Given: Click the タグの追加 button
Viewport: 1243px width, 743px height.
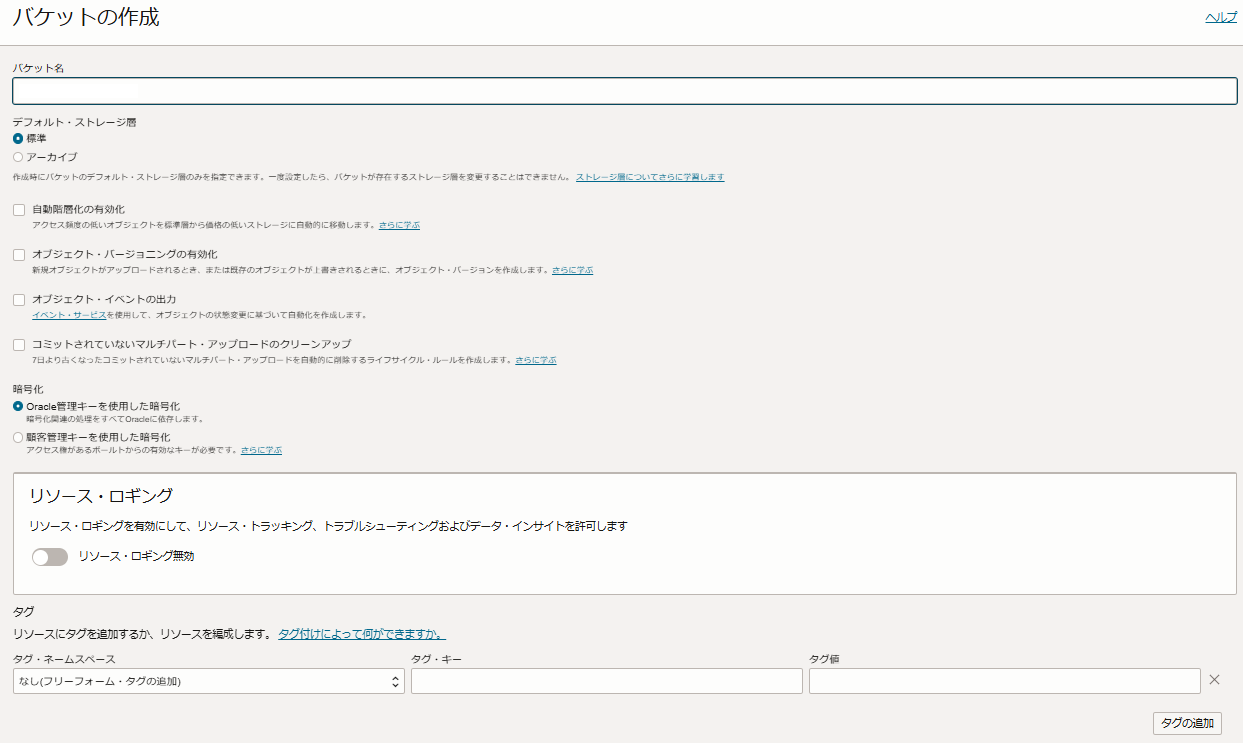Looking at the screenshot, I should 1187,724.
